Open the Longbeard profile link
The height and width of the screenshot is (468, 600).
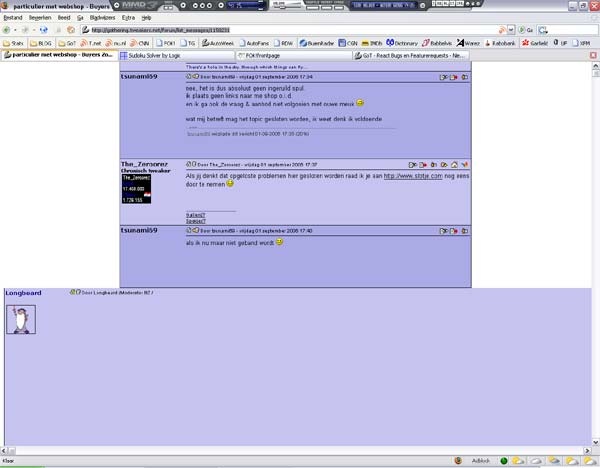pyautogui.click(x=23, y=293)
